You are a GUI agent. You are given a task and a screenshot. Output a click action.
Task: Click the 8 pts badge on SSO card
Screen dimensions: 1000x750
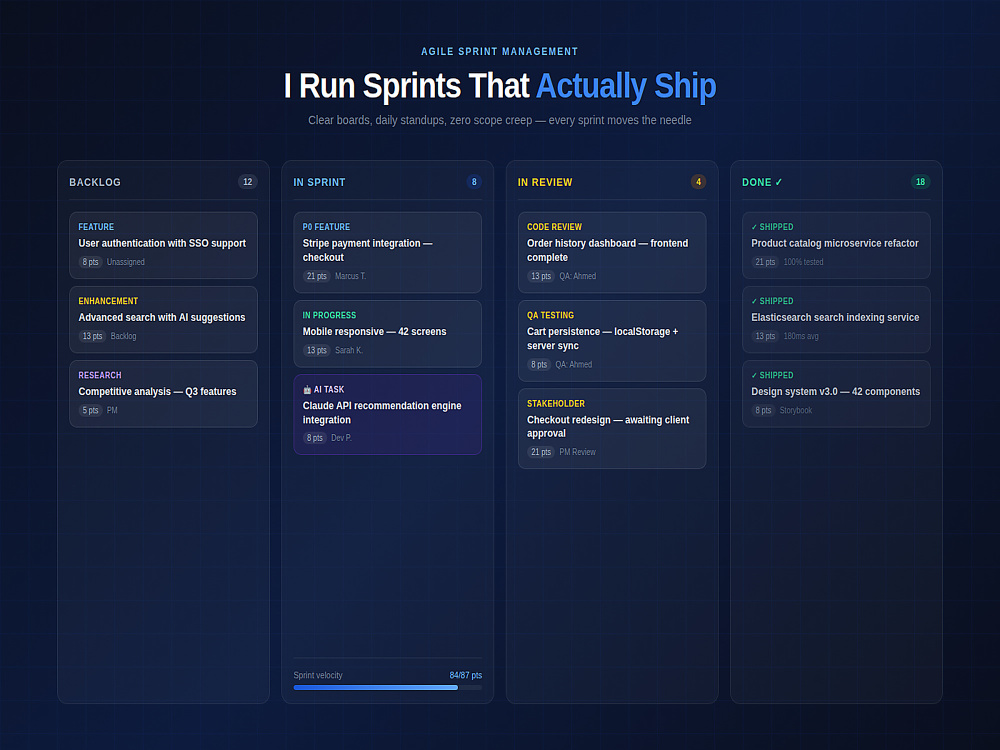[91, 262]
